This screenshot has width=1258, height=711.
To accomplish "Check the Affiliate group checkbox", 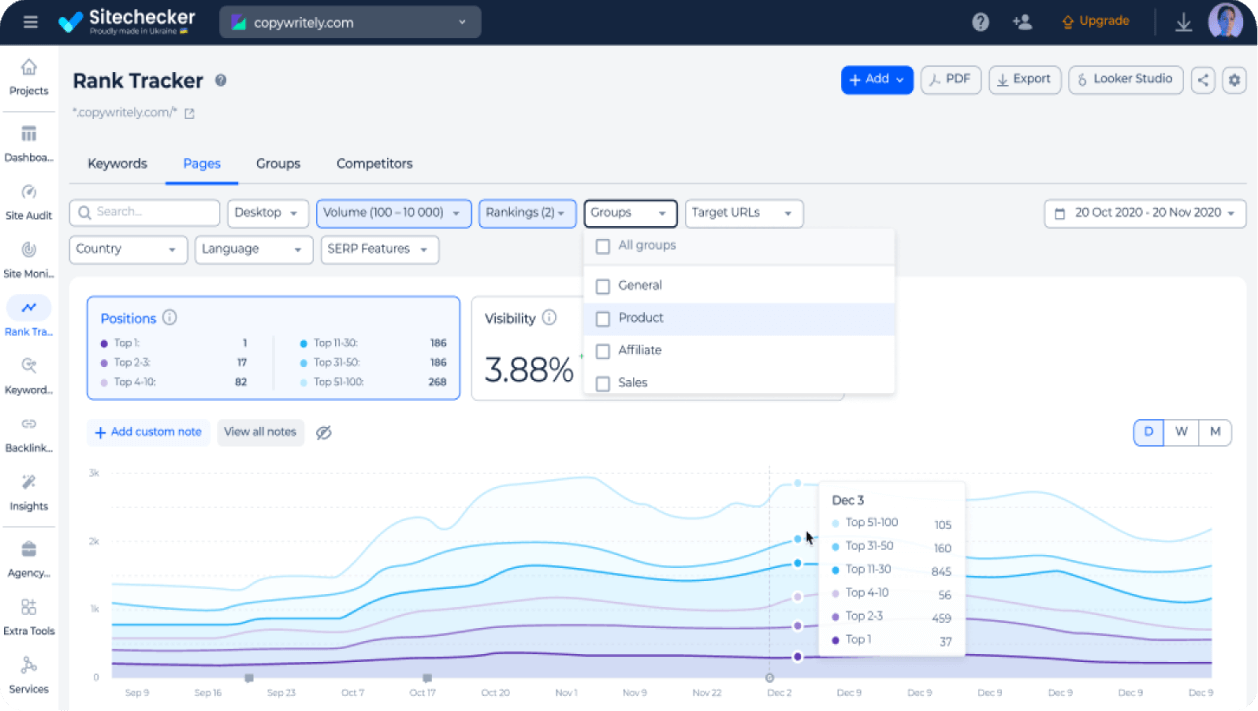I will click(x=603, y=351).
